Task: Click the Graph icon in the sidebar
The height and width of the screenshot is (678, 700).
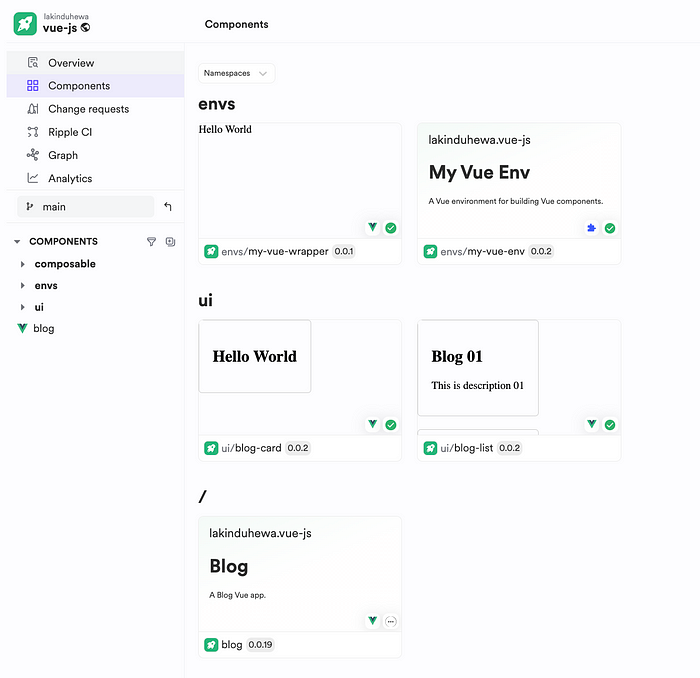Action: tap(33, 155)
